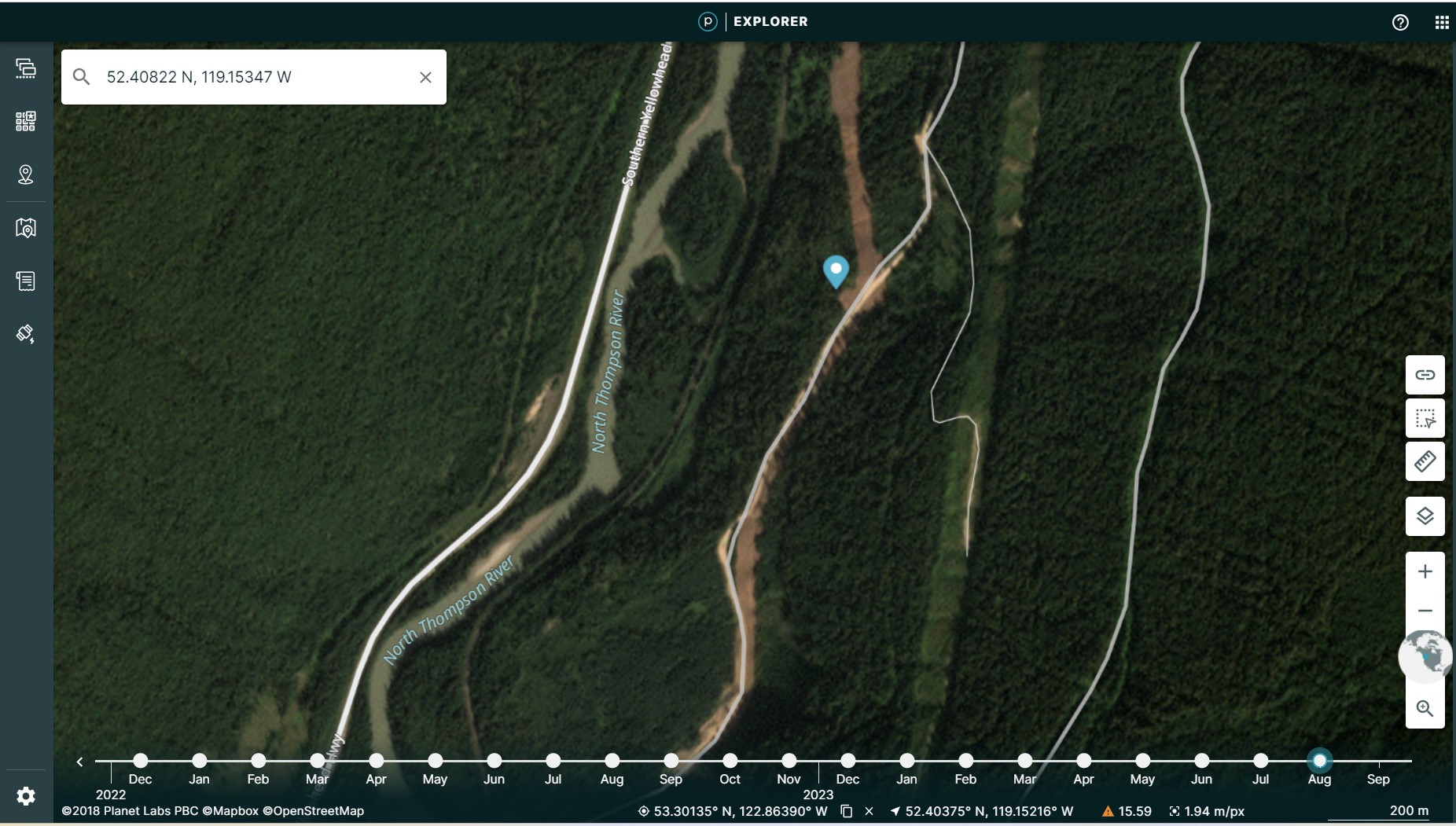Click the active Aug timeline marker
The width and height of the screenshot is (1456, 826).
click(1319, 761)
